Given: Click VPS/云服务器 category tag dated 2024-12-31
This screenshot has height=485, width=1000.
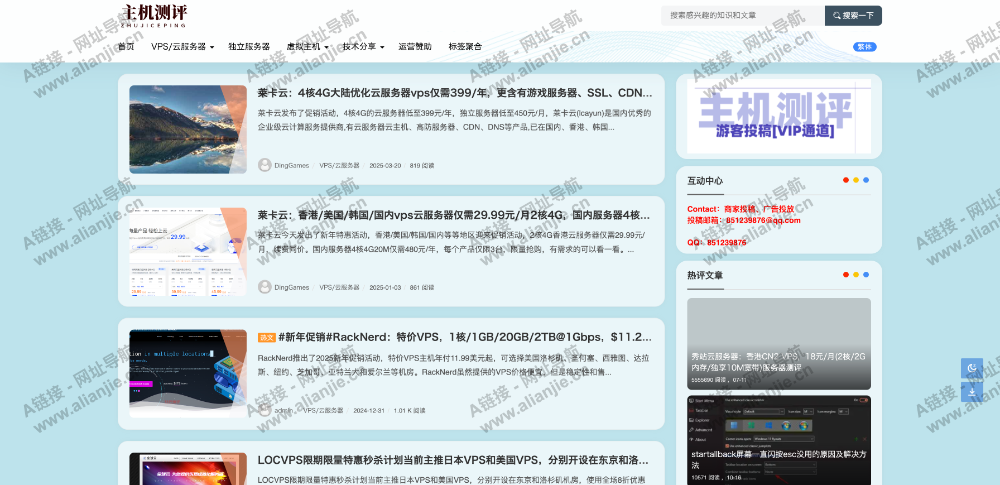Looking at the screenshot, I should (x=323, y=410).
